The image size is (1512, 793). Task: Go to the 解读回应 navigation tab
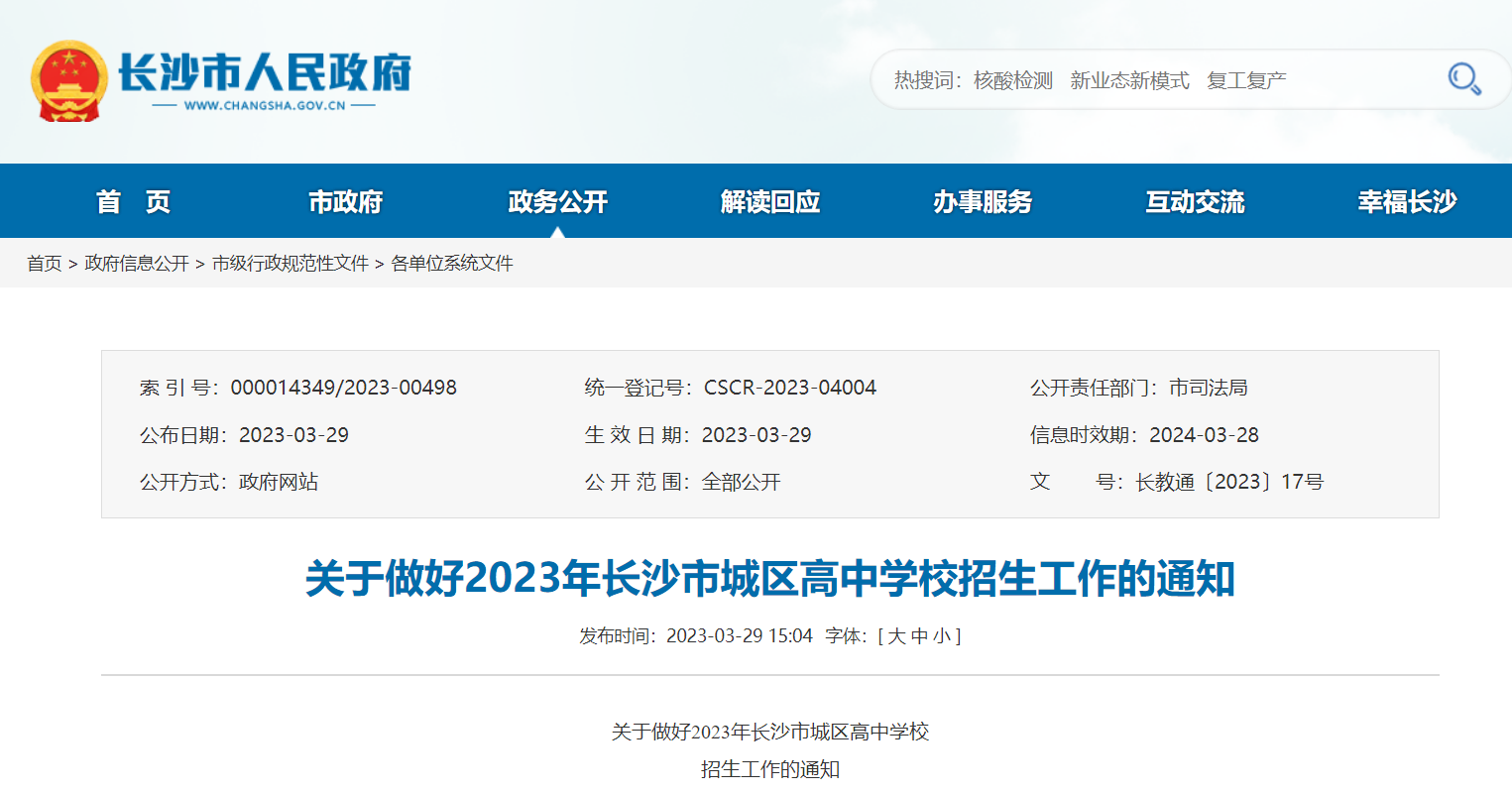point(770,202)
